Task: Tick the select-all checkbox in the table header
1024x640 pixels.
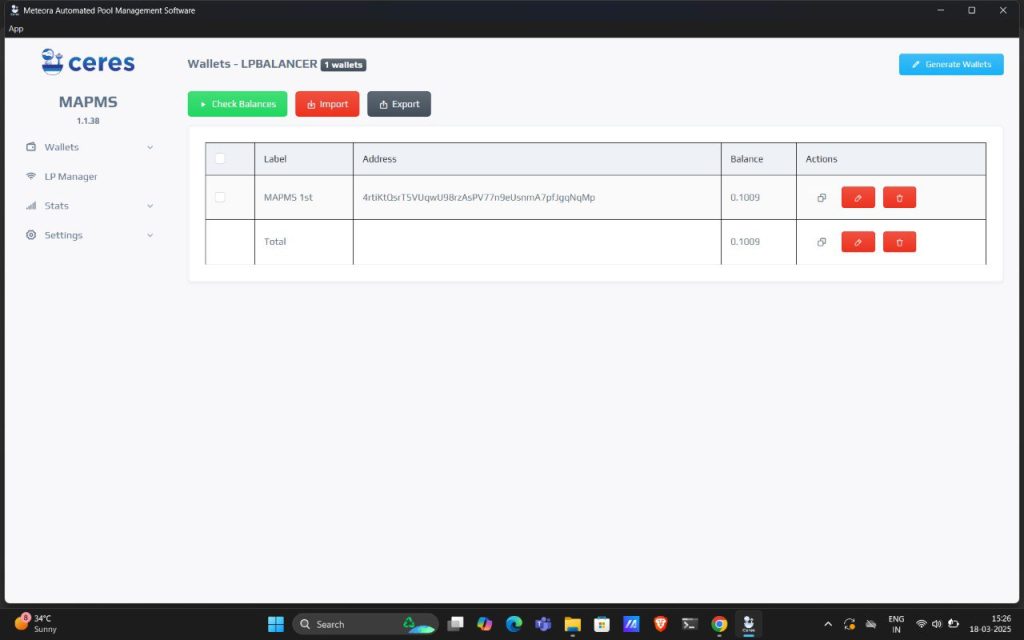Action: (220, 159)
